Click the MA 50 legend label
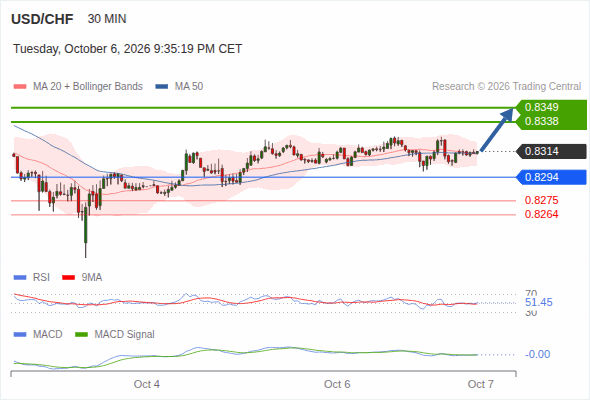The image size is (590, 400). coord(189,87)
